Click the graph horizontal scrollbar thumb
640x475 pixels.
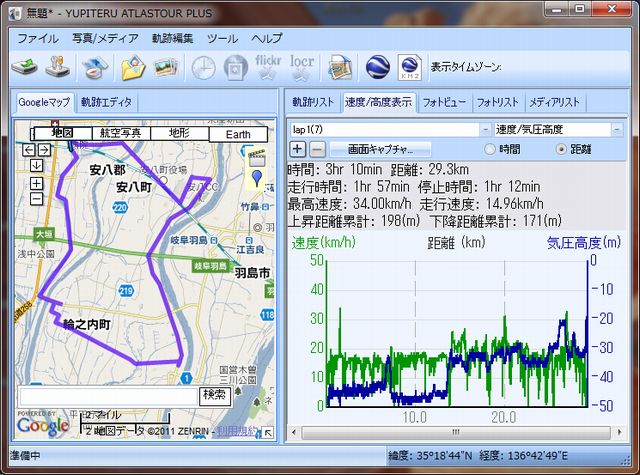[x=456, y=432]
